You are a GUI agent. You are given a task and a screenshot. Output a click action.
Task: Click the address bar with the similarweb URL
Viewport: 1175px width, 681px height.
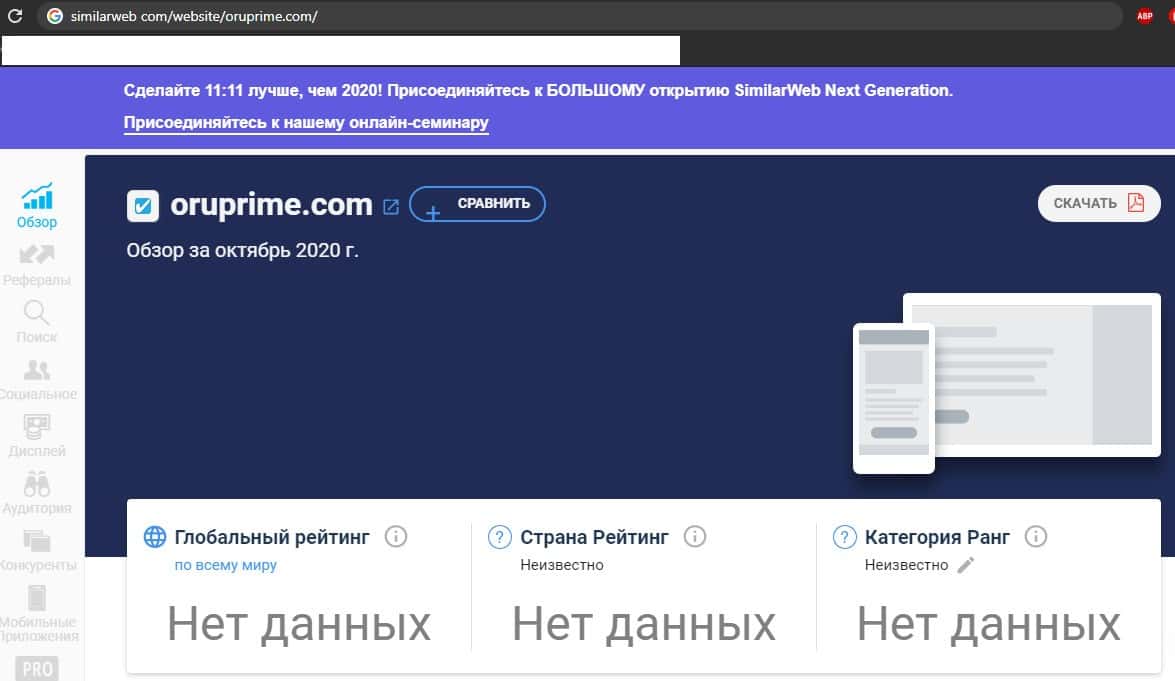click(579, 16)
